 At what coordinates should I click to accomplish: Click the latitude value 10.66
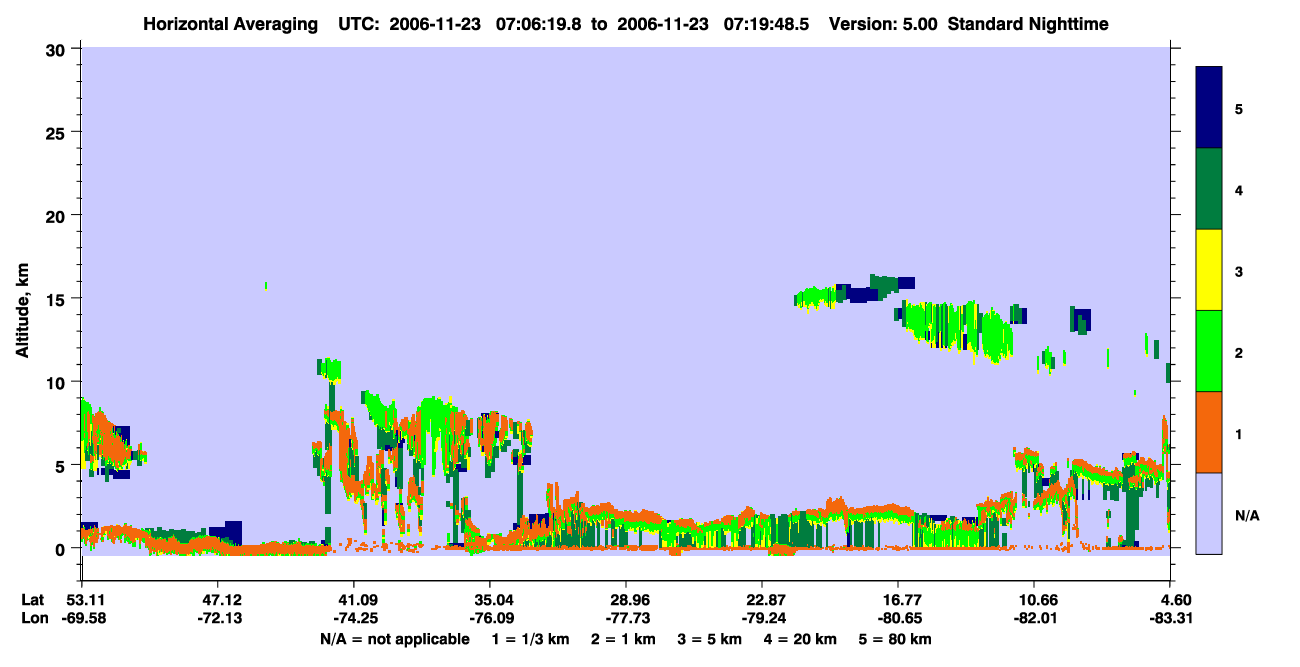[x=1034, y=600]
